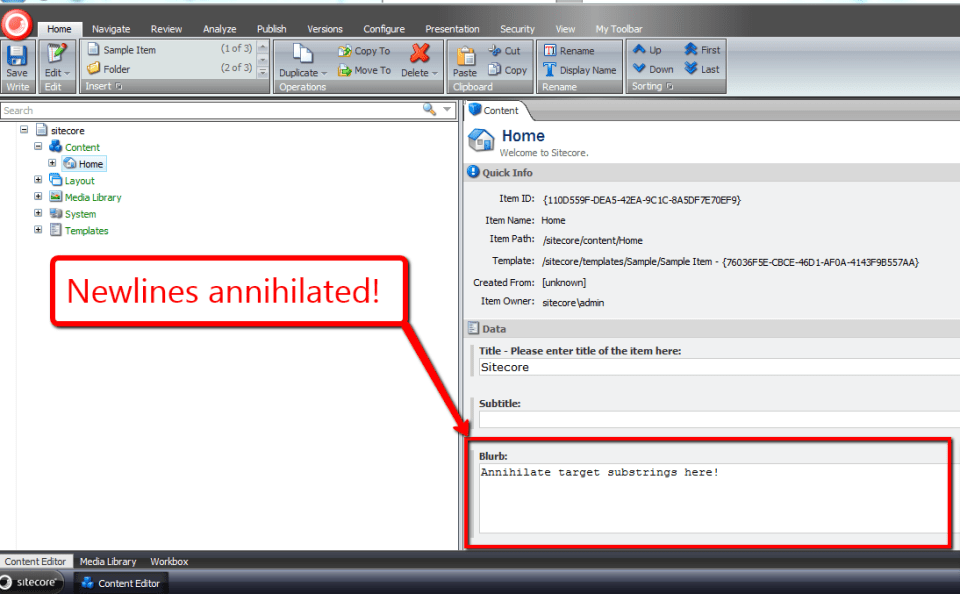Image resolution: width=960 pixels, height=594 pixels.
Task: Move item Up using the sorting arrow
Action: coord(647,50)
